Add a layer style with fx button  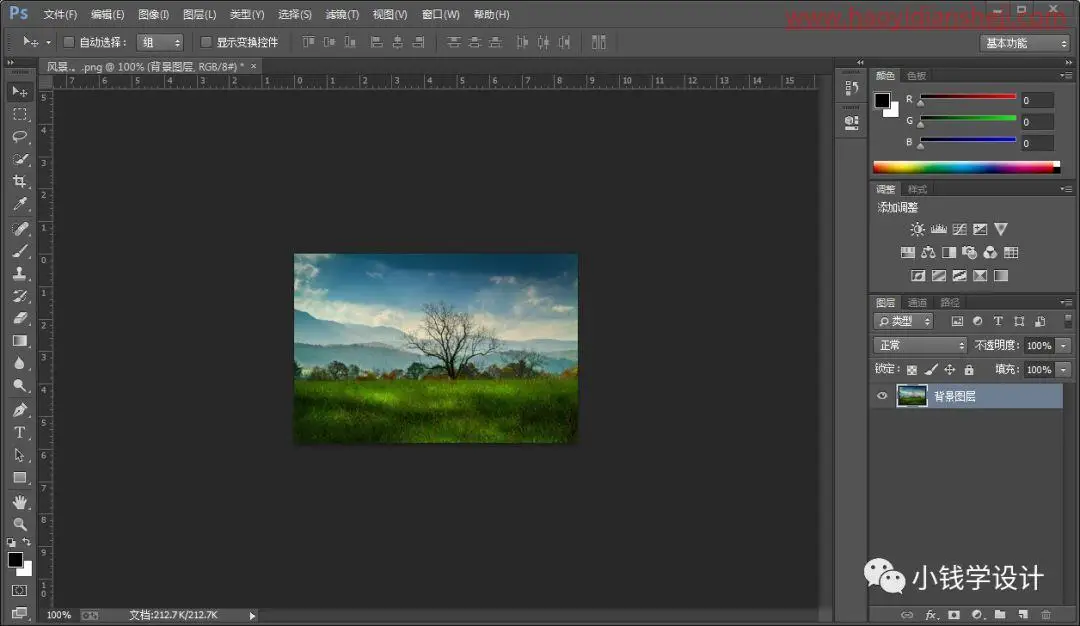pyautogui.click(x=931, y=614)
